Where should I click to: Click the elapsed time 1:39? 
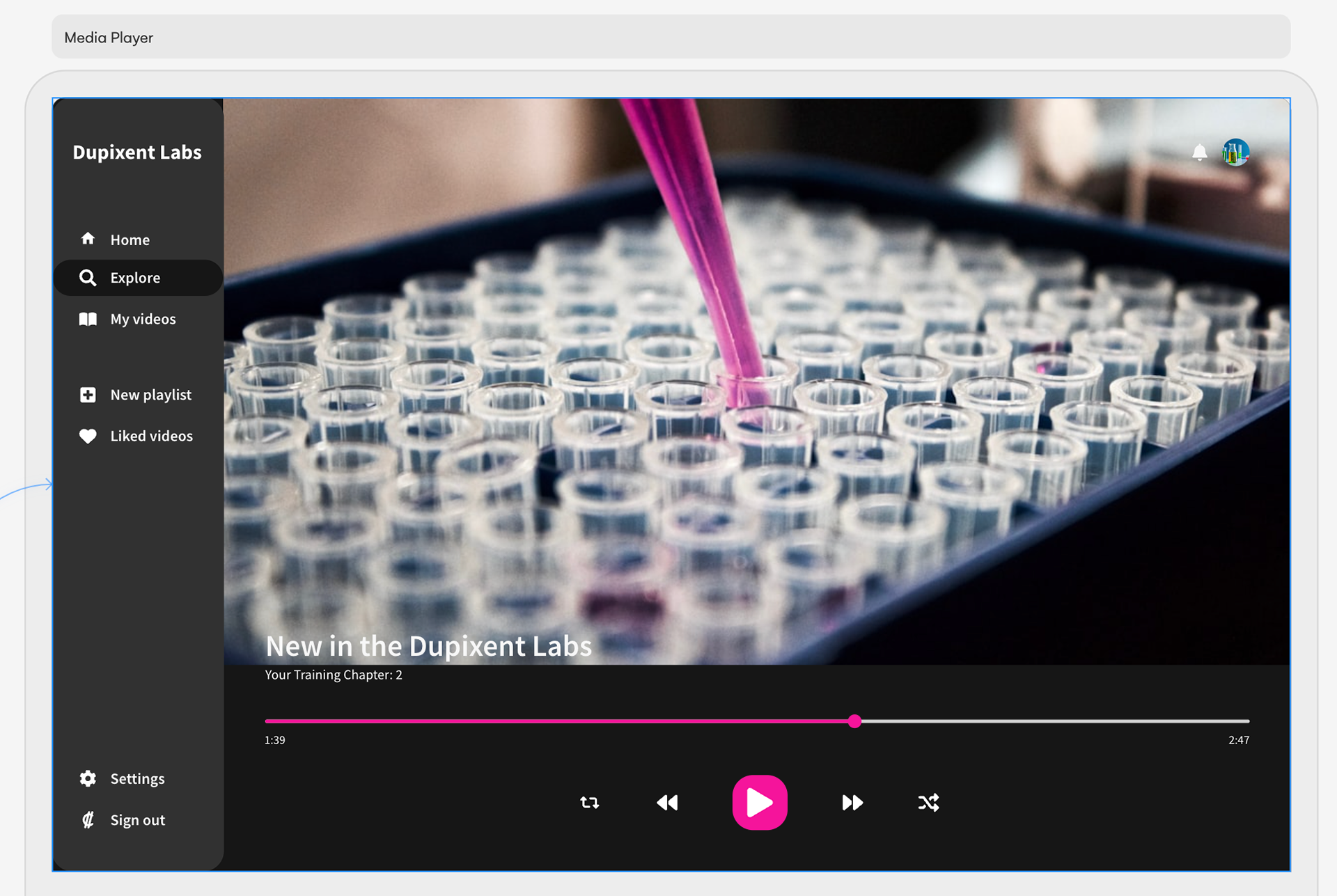[275, 740]
